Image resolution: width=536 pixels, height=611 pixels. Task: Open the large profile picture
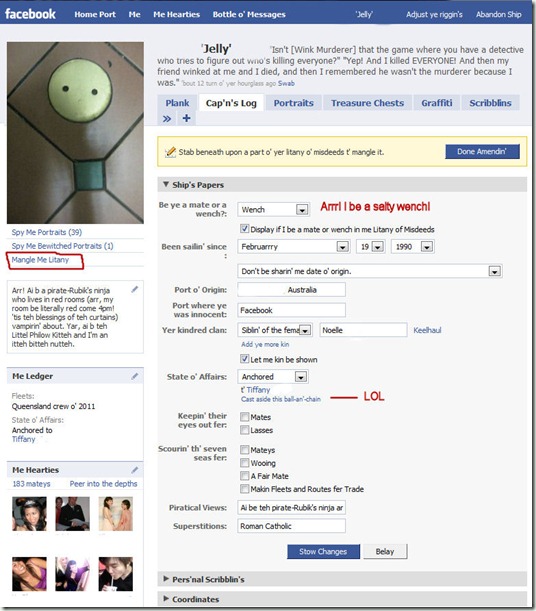[x=75, y=133]
